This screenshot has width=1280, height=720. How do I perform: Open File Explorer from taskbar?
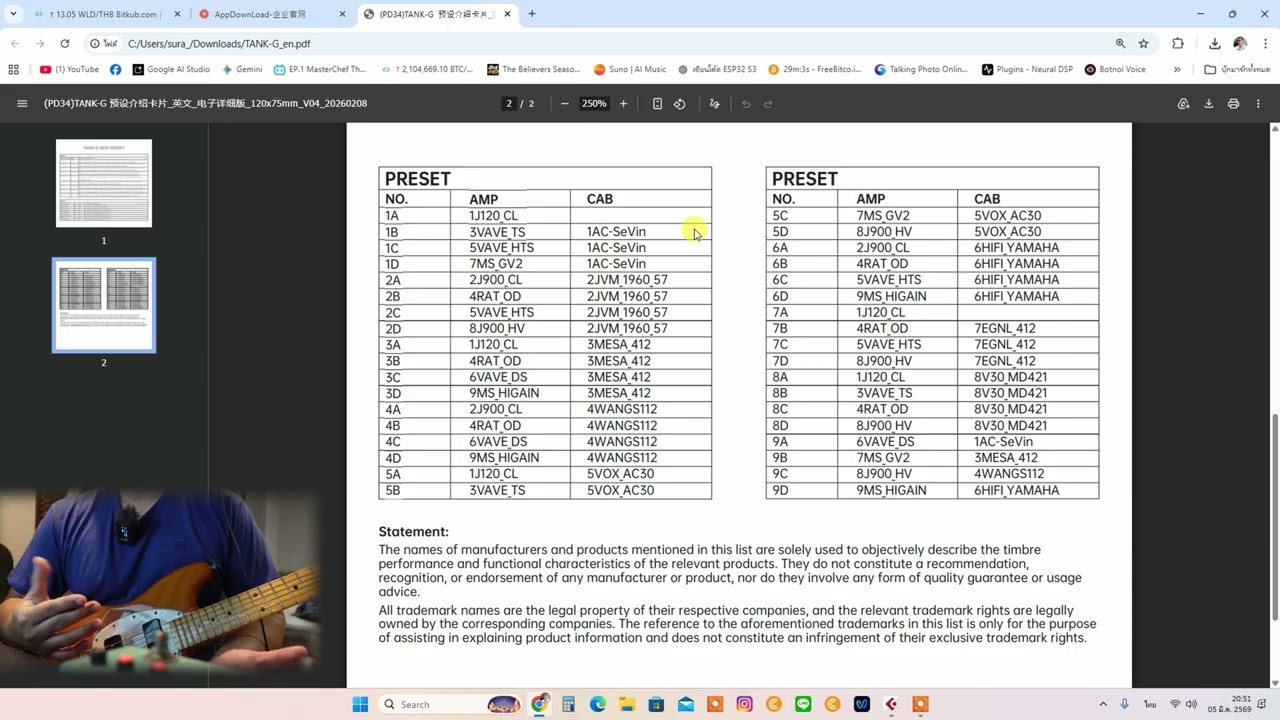(x=627, y=705)
